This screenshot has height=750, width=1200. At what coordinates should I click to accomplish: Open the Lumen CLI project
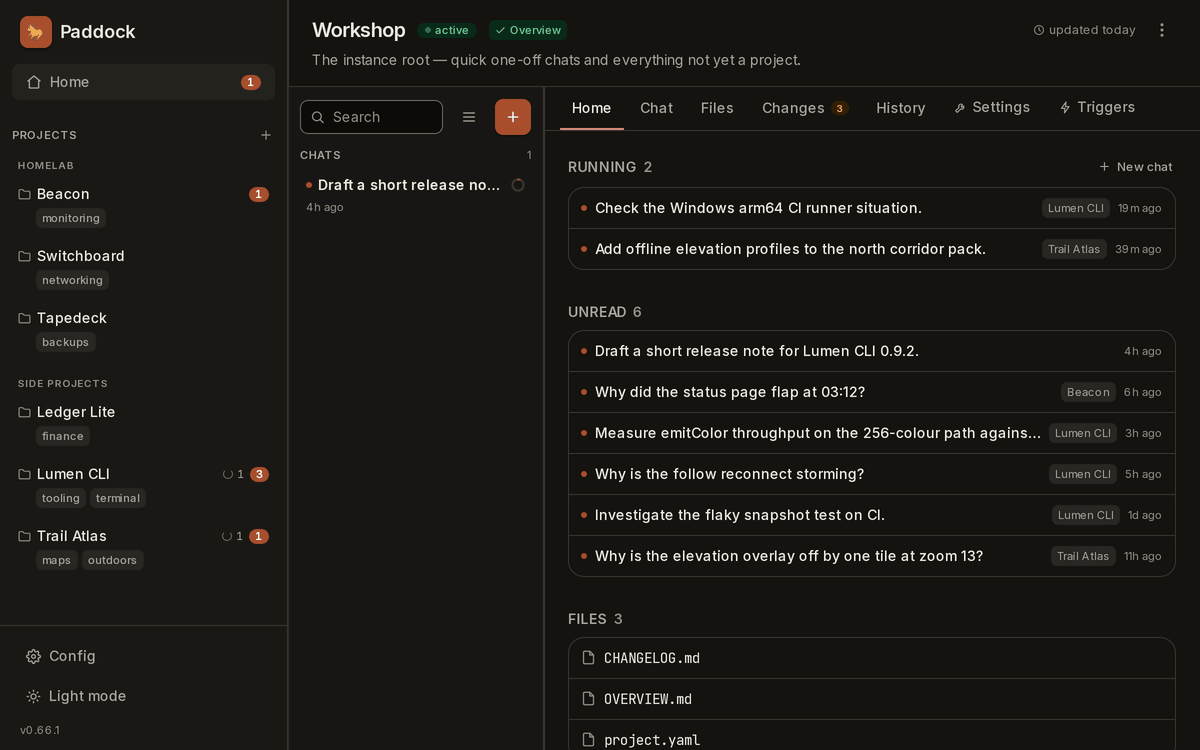(73, 474)
